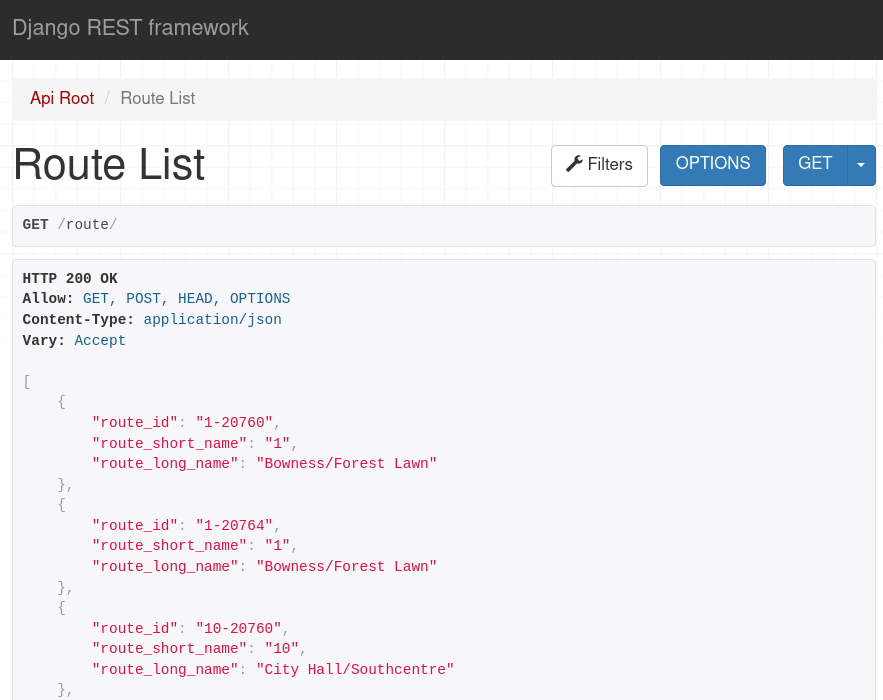
Task: Click the GET /route/ request line
Action: [70, 225]
